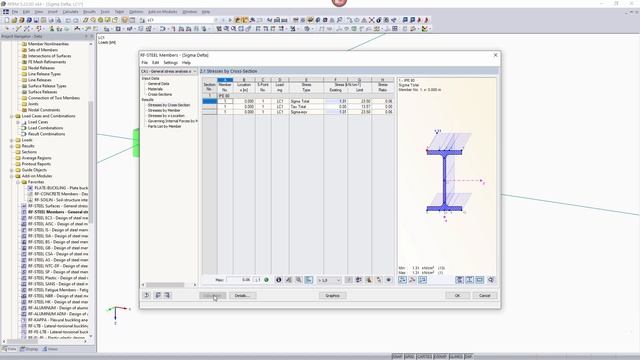
Task: Click eye icon to view in RFEM graphic
Action: coord(389,280)
